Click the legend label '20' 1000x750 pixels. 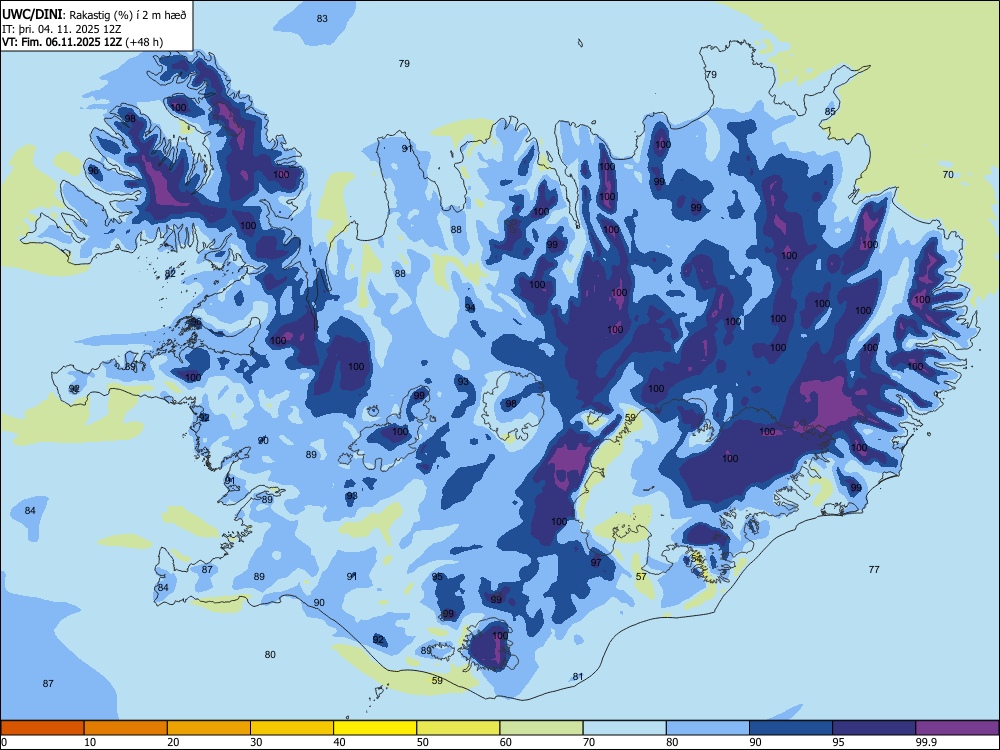click(x=173, y=742)
